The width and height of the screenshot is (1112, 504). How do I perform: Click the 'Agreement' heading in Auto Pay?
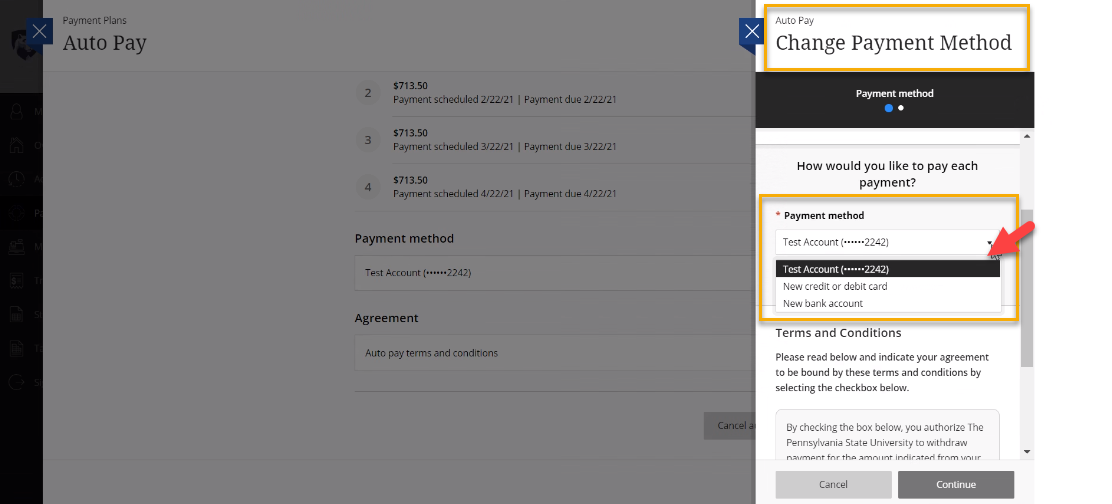tap(387, 318)
